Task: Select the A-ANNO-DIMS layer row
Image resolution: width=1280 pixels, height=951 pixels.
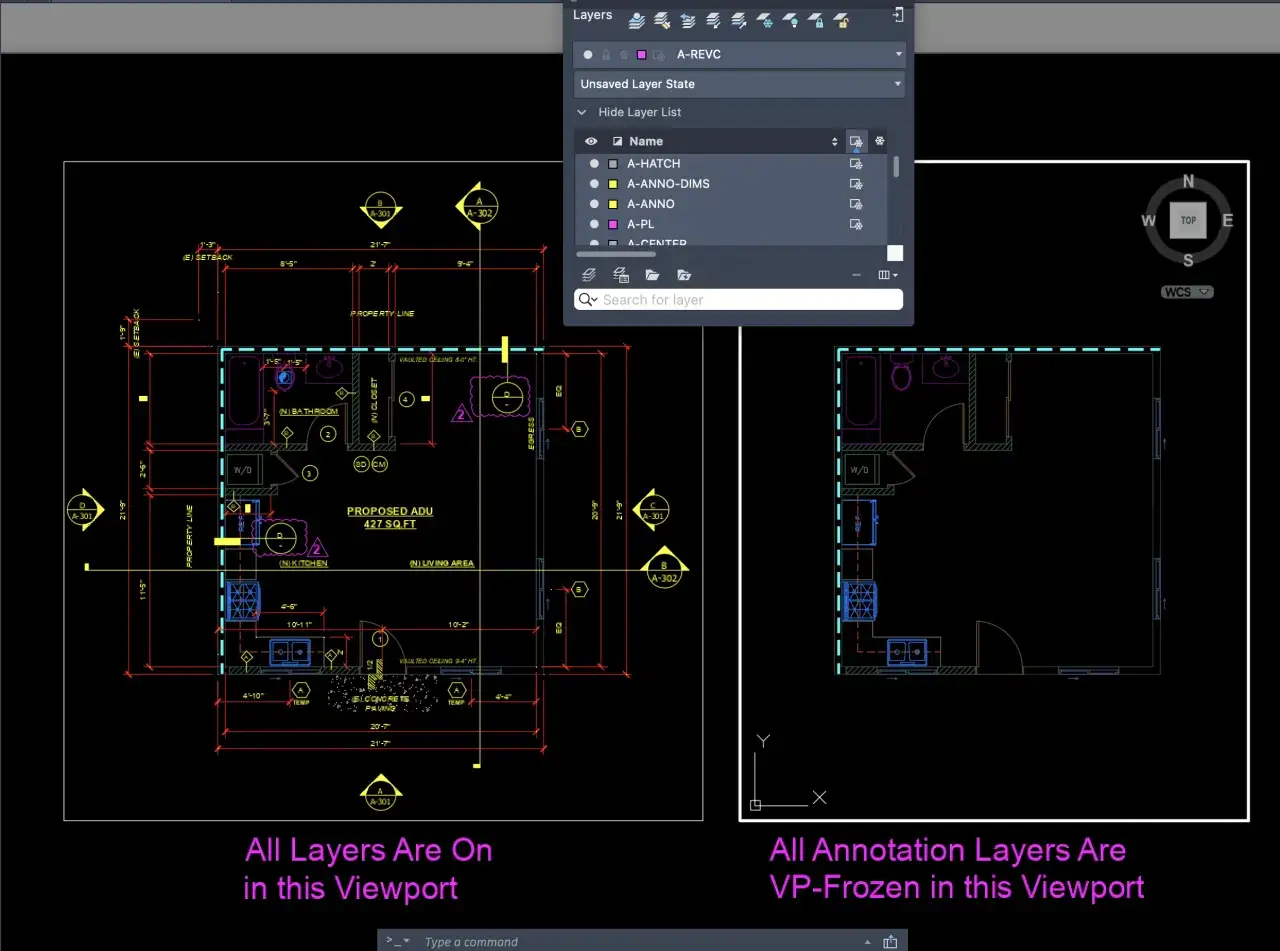Action: point(730,184)
